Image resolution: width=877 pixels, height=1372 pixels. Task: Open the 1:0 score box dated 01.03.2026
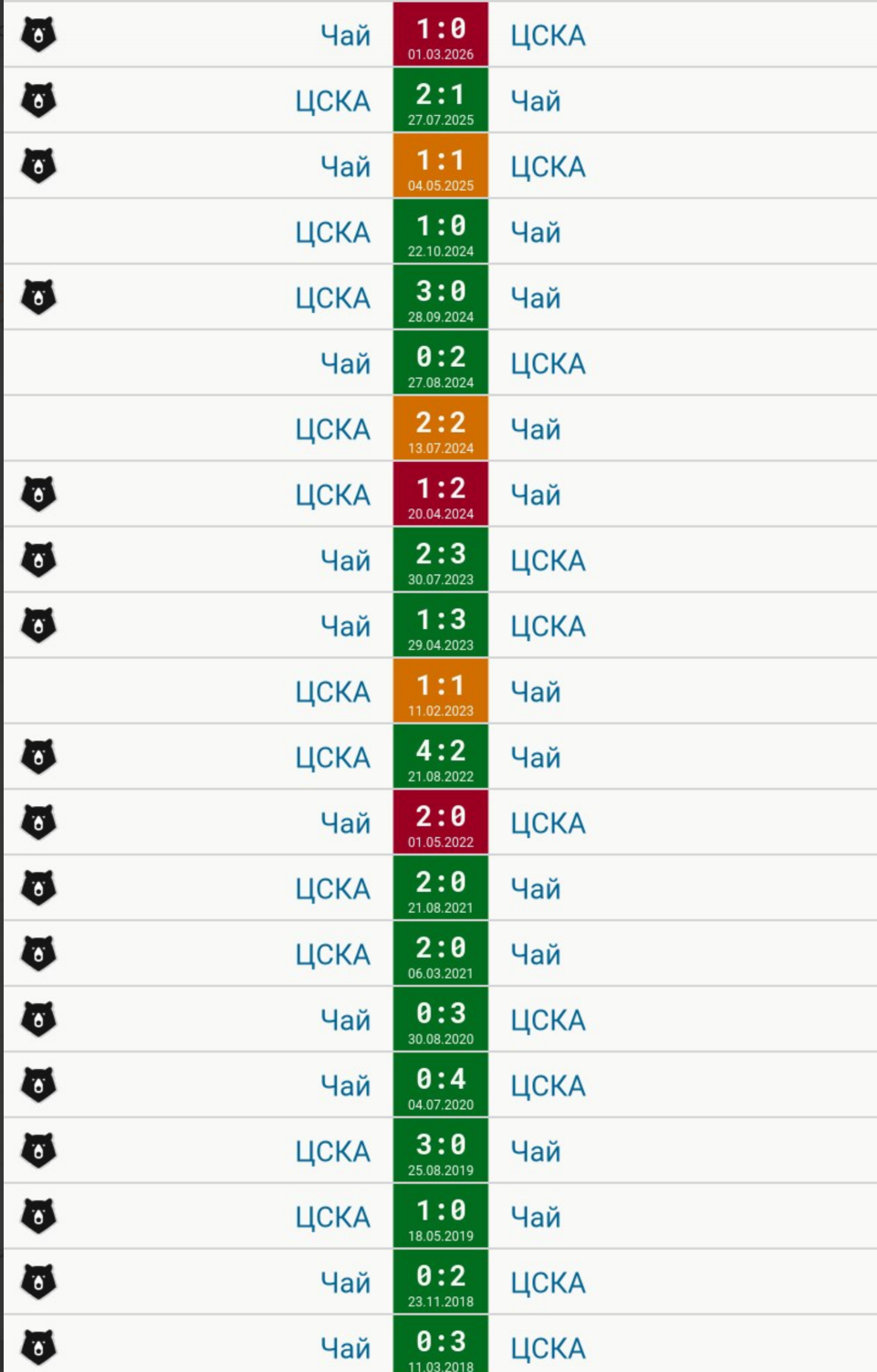441,35
